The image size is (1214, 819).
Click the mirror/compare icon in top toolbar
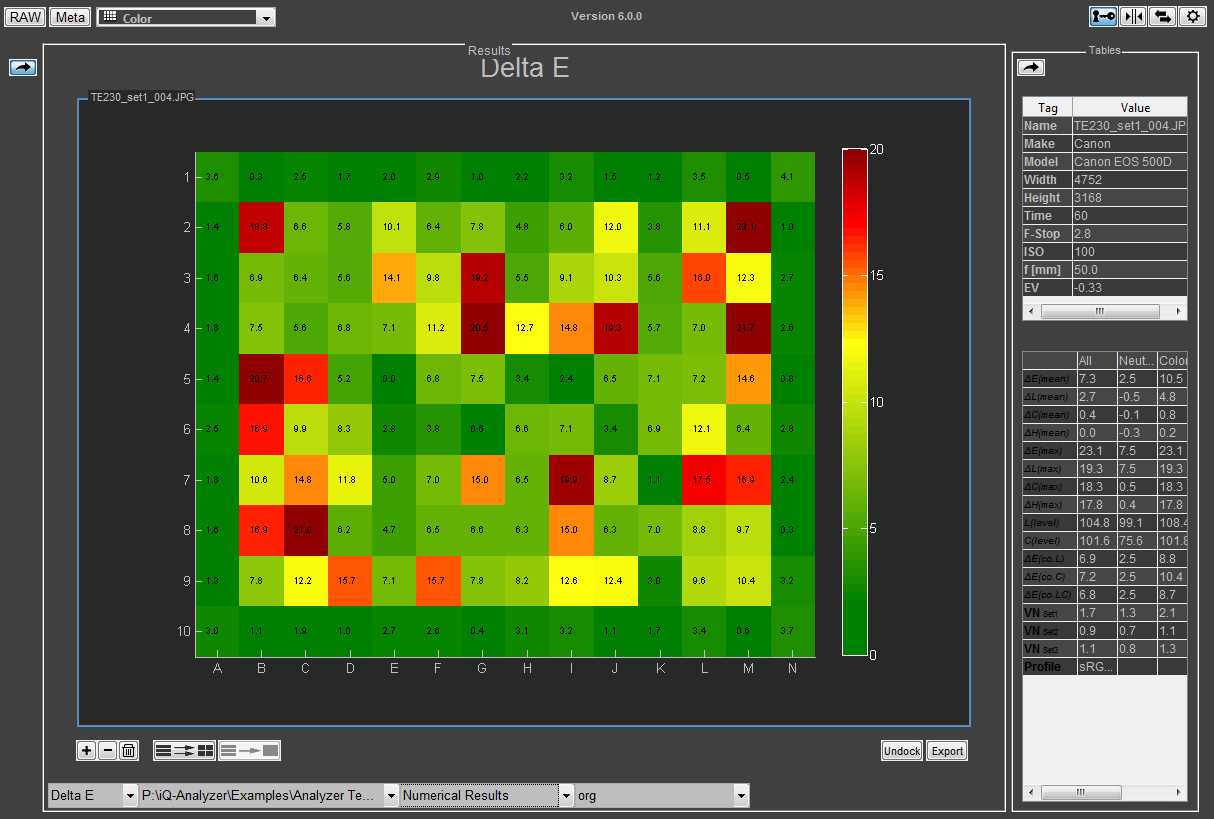pos(1133,16)
